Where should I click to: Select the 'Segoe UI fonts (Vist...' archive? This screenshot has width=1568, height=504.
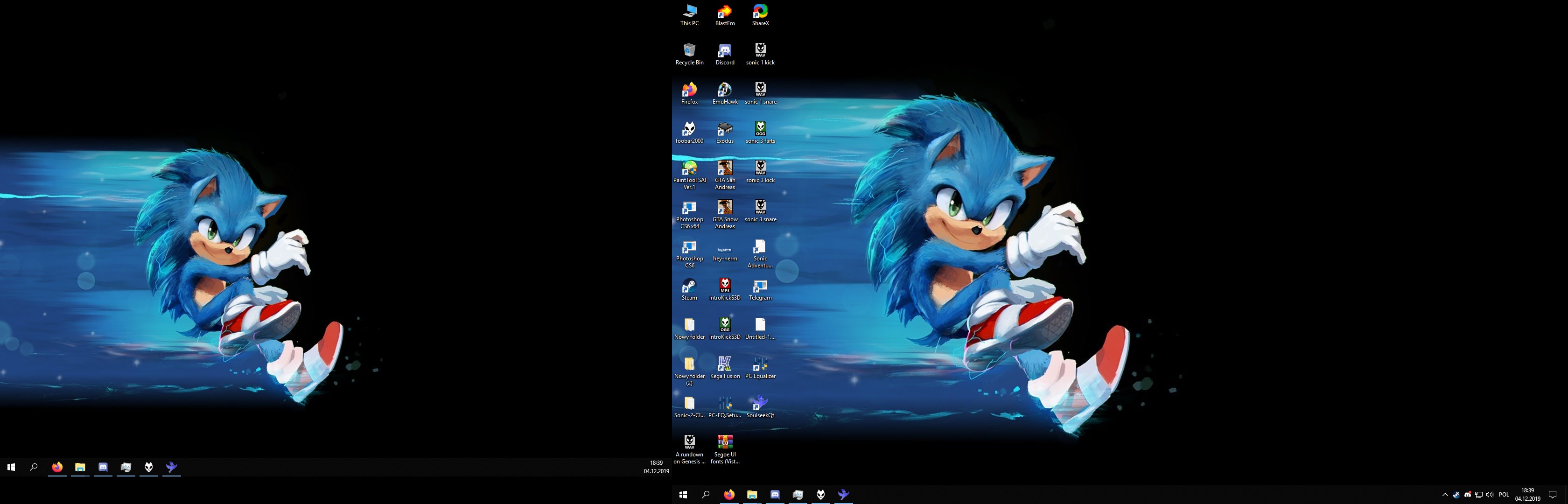(x=724, y=450)
